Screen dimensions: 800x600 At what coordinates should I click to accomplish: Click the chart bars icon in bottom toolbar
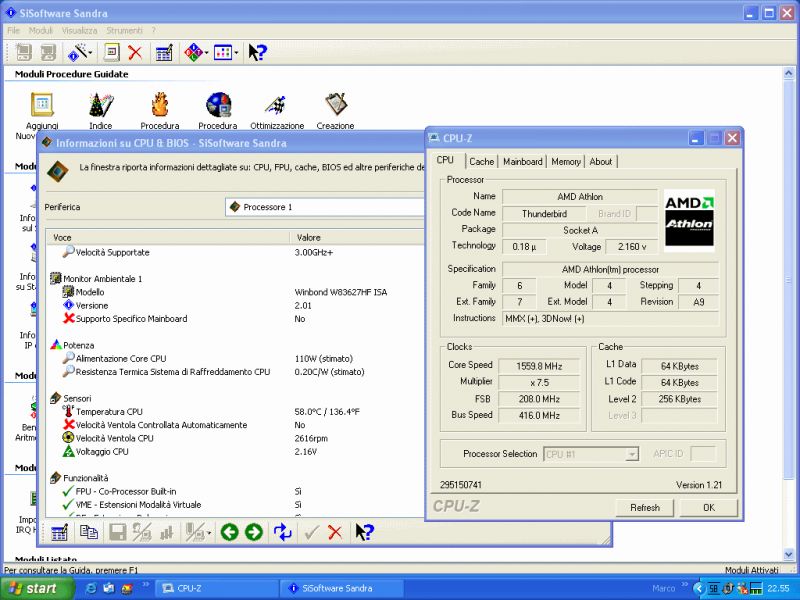coord(166,533)
